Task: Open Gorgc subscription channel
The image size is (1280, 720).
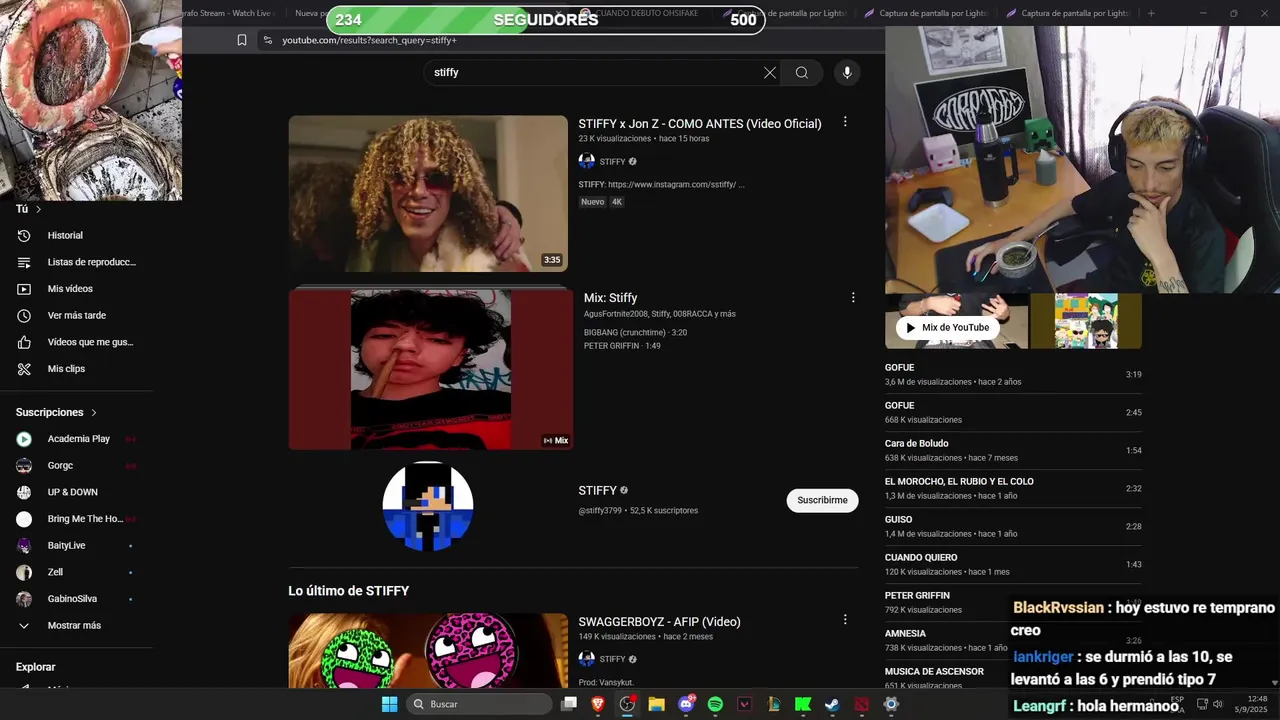Action: (60, 466)
